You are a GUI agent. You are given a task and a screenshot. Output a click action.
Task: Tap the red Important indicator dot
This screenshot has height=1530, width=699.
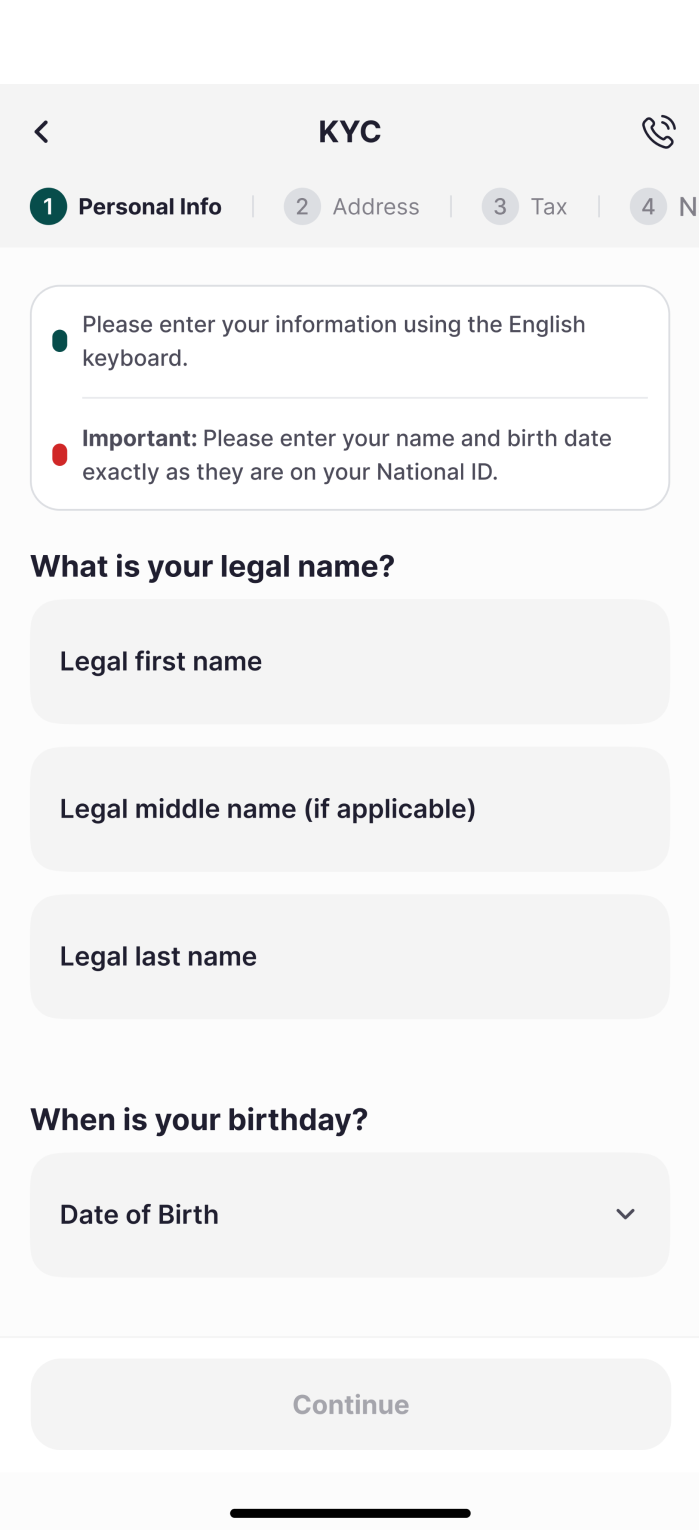pyautogui.click(x=60, y=455)
